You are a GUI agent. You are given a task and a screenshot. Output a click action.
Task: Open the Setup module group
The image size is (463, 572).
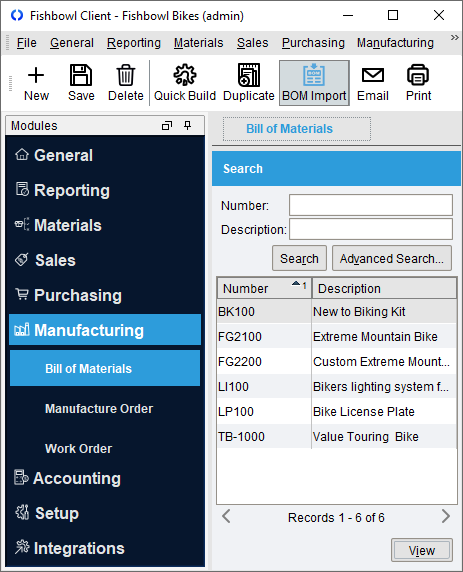coord(105,513)
